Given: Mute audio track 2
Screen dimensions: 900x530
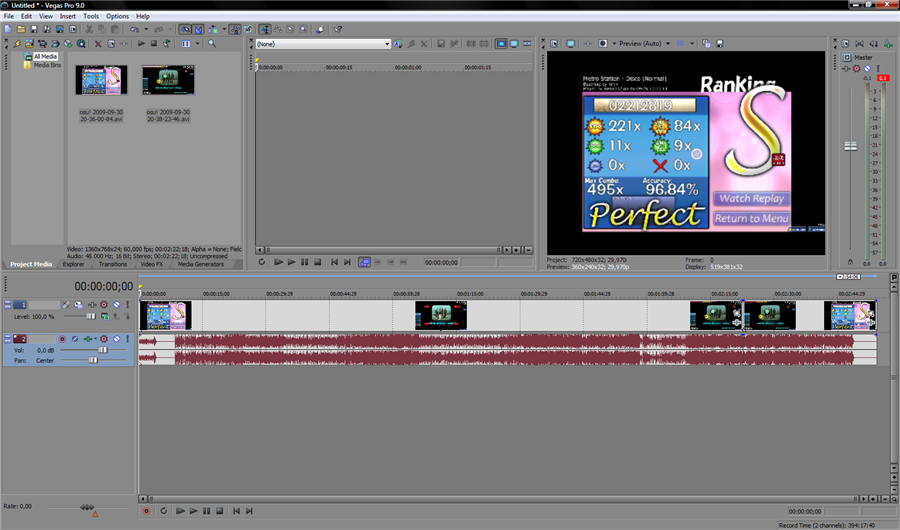Looking at the screenshot, I should [x=117, y=339].
